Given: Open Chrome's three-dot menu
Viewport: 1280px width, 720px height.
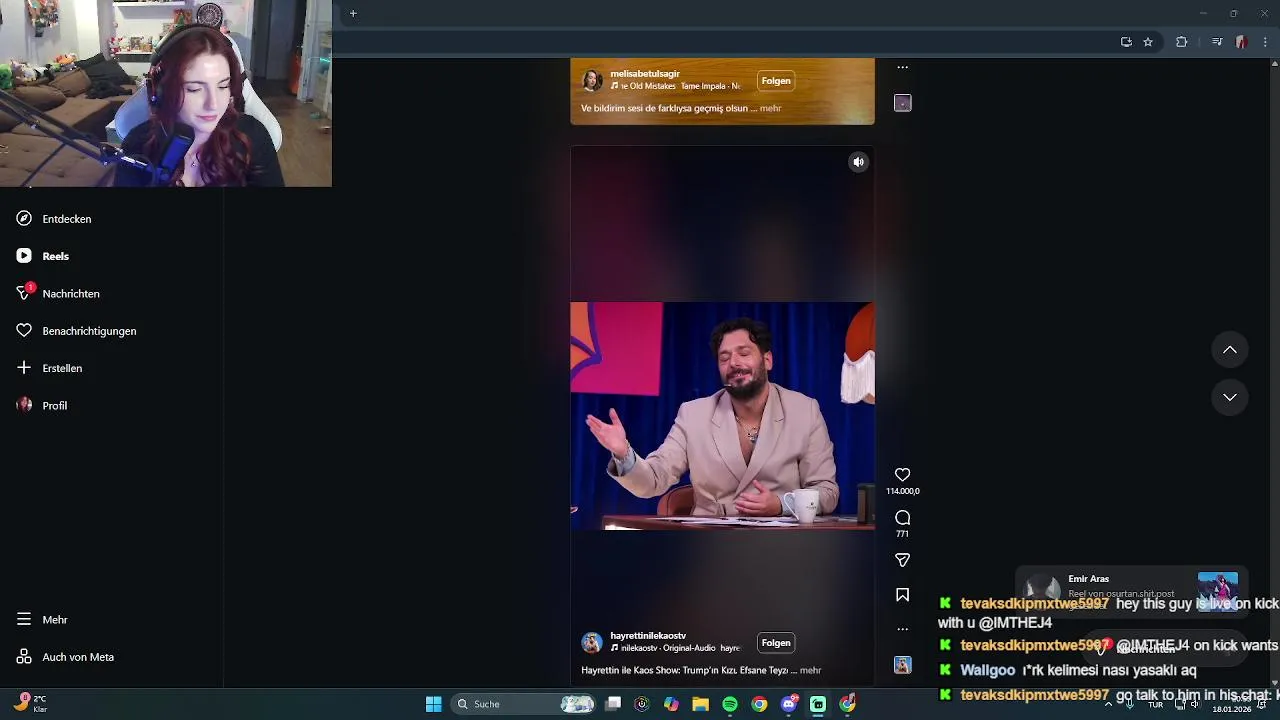Looking at the screenshot, I should click(1265, 42).
